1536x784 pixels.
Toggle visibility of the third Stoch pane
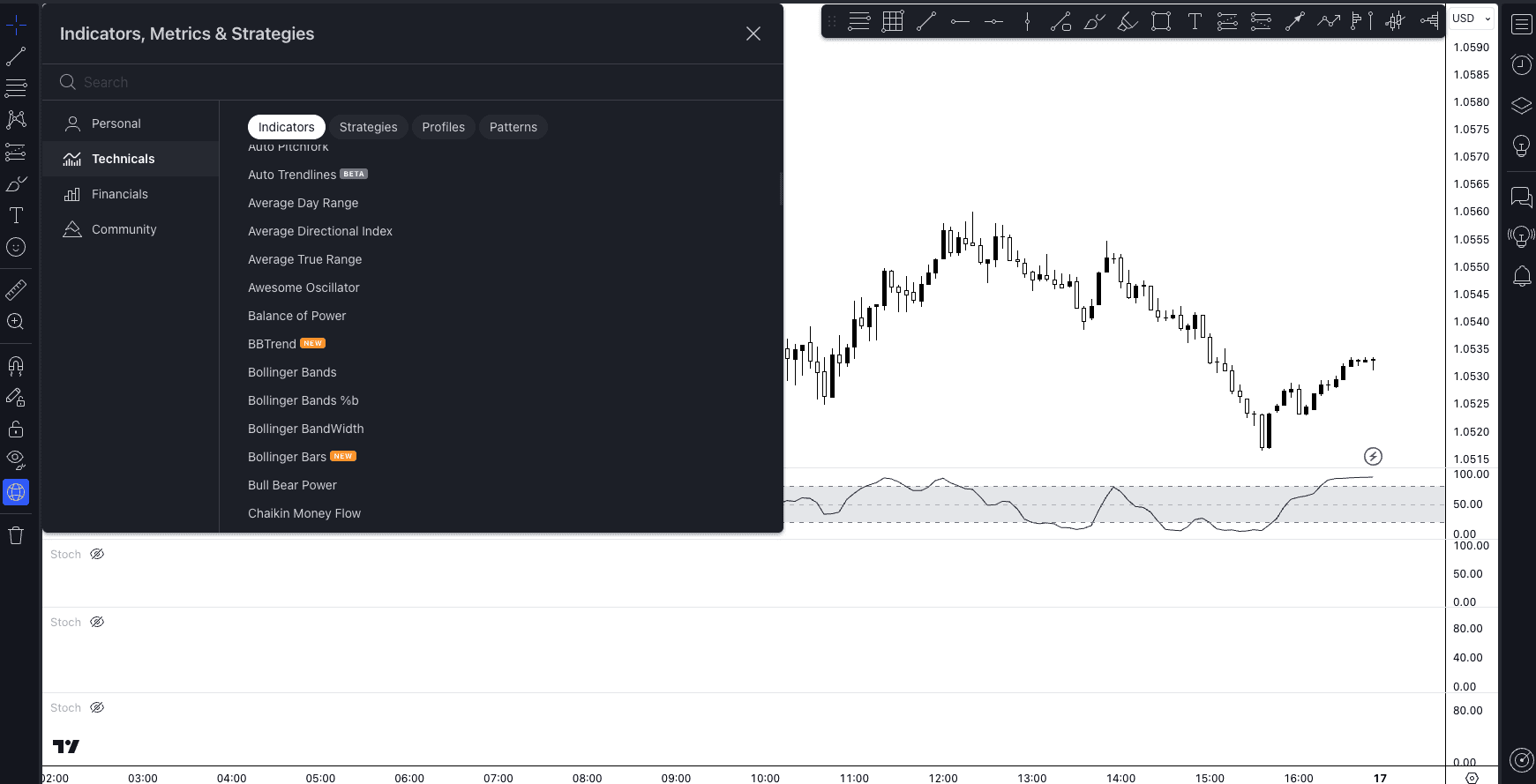97,707
